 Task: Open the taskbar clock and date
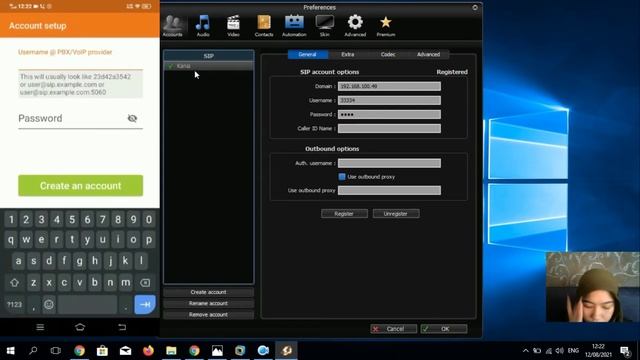click(598, 351)
